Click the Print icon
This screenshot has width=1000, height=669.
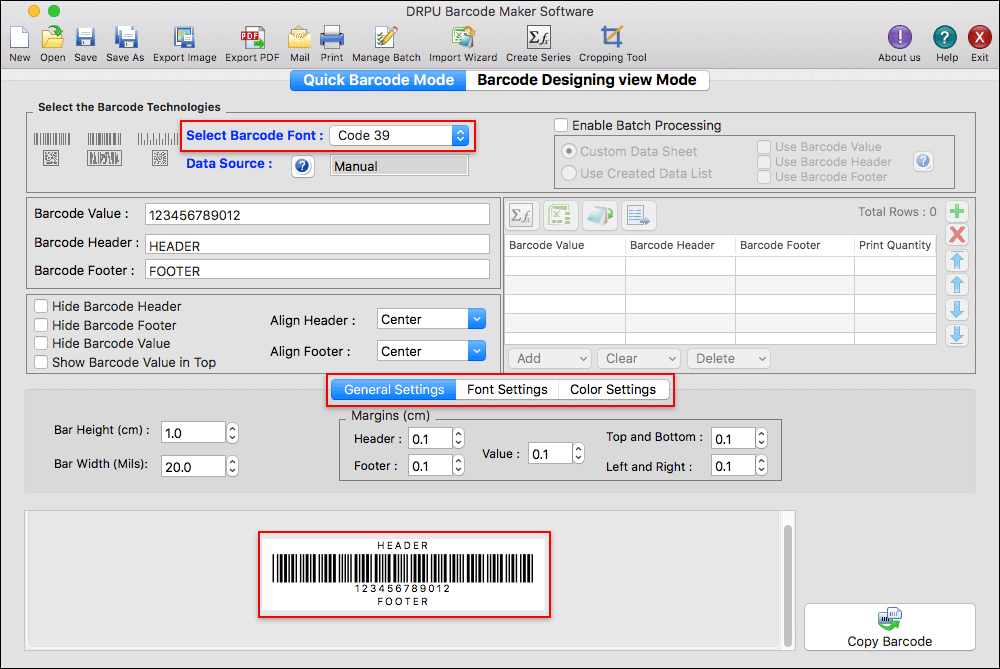point(332,38)
